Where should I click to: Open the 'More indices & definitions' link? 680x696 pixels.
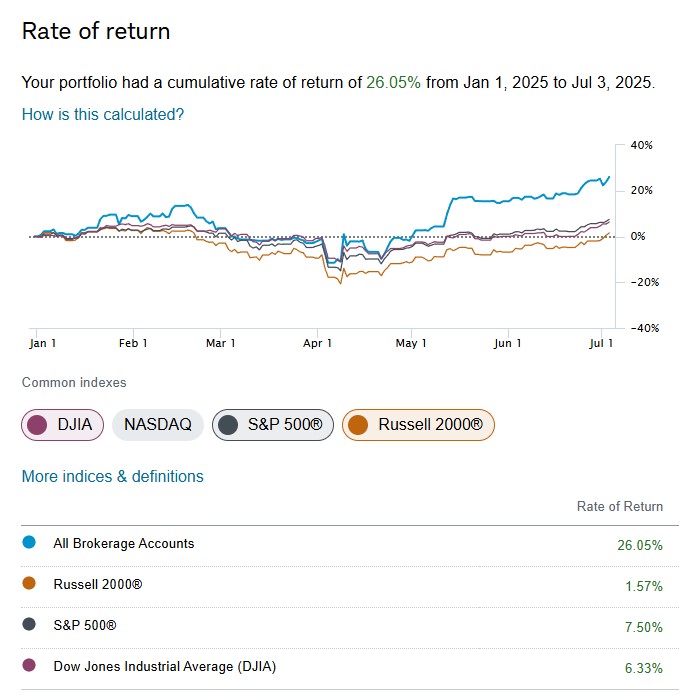pos(112,476)
